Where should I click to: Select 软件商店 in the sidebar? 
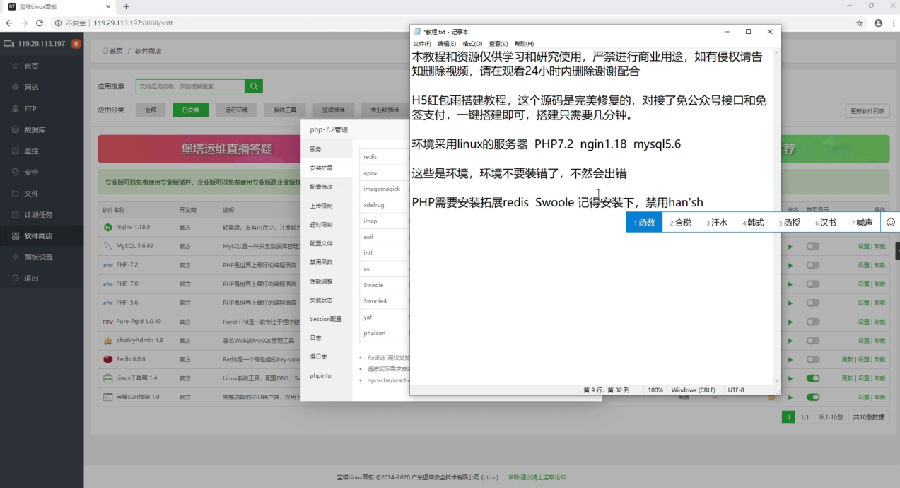point(38,236)
